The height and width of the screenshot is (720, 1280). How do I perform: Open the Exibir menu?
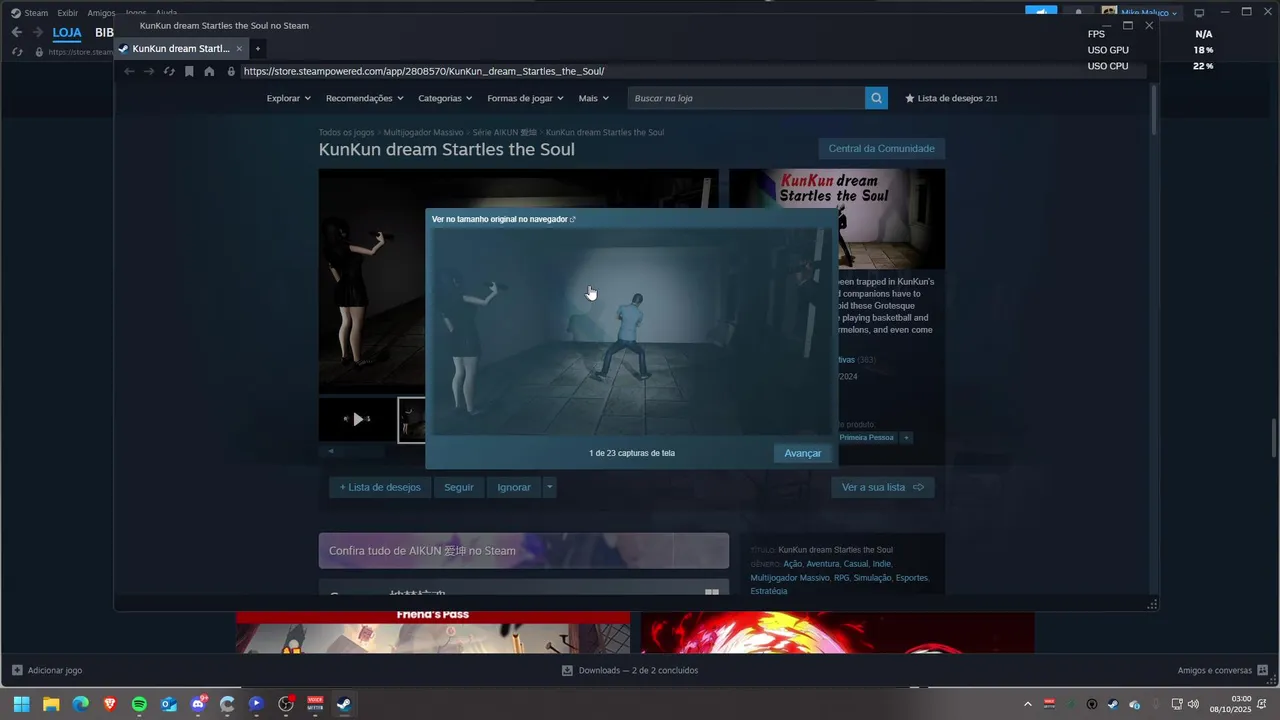(x=67, y=13)
